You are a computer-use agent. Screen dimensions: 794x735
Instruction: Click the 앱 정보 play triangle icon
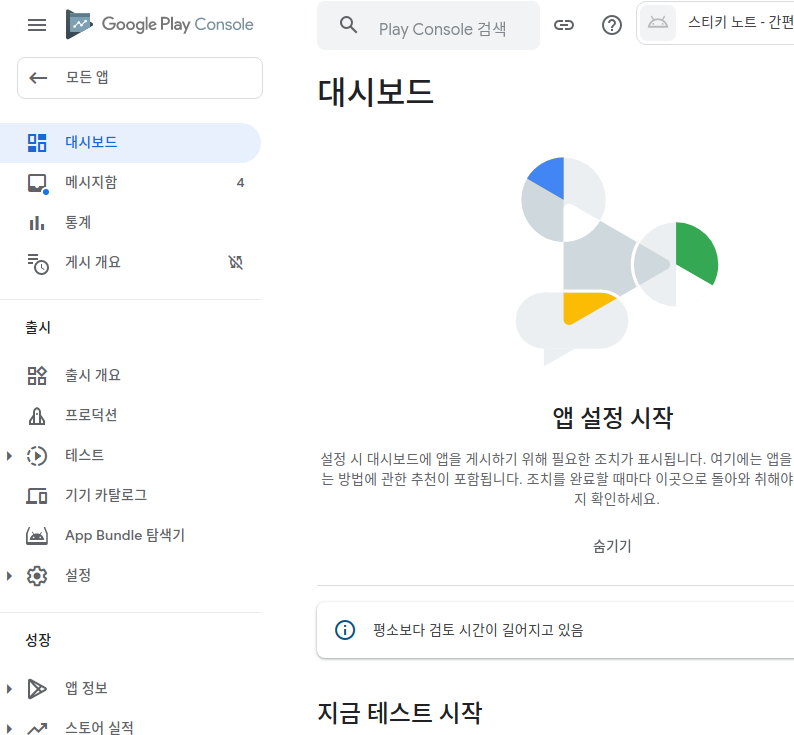coord(37,689)
